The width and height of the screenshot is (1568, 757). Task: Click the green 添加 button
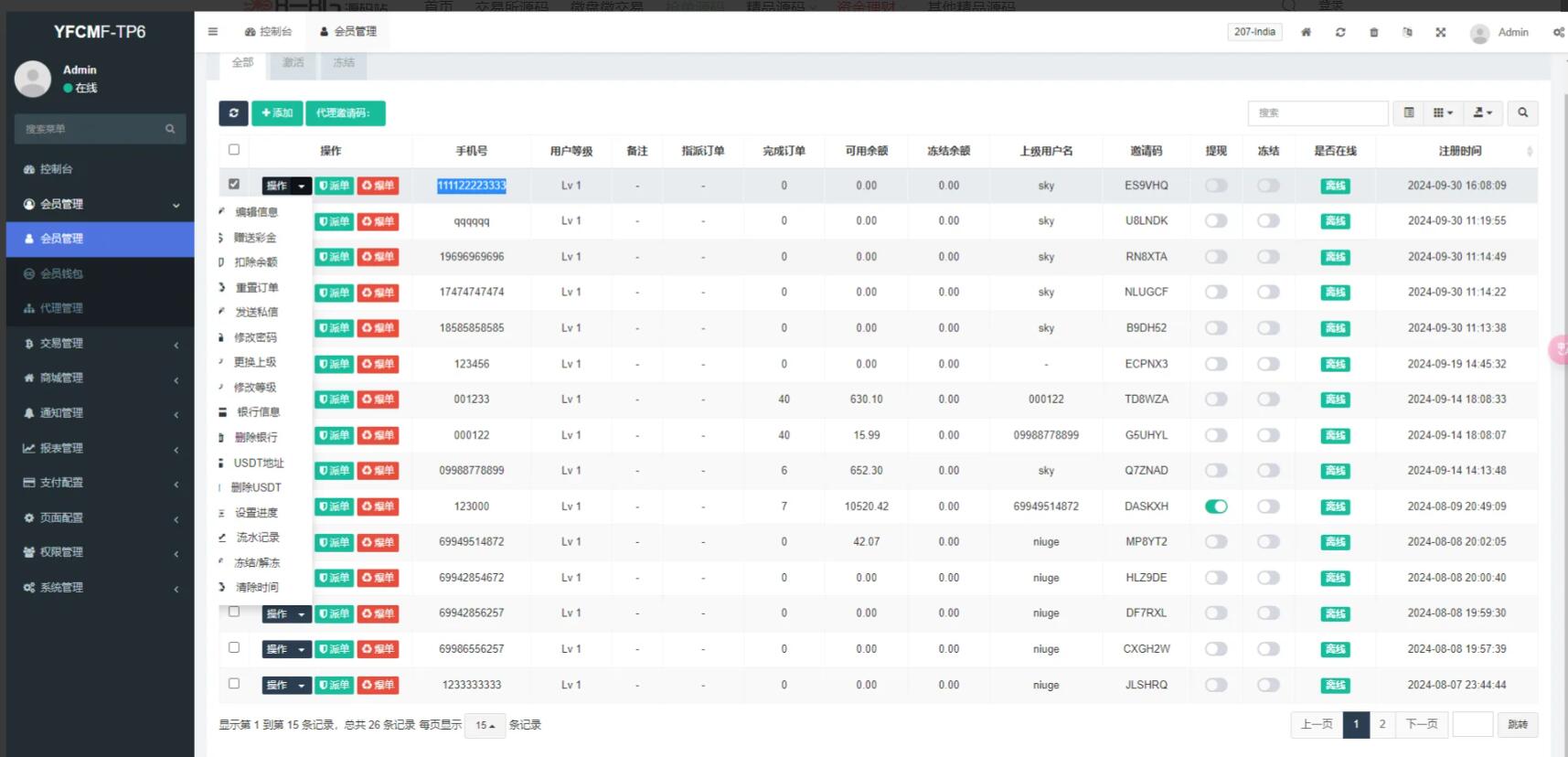coord(277,112)
